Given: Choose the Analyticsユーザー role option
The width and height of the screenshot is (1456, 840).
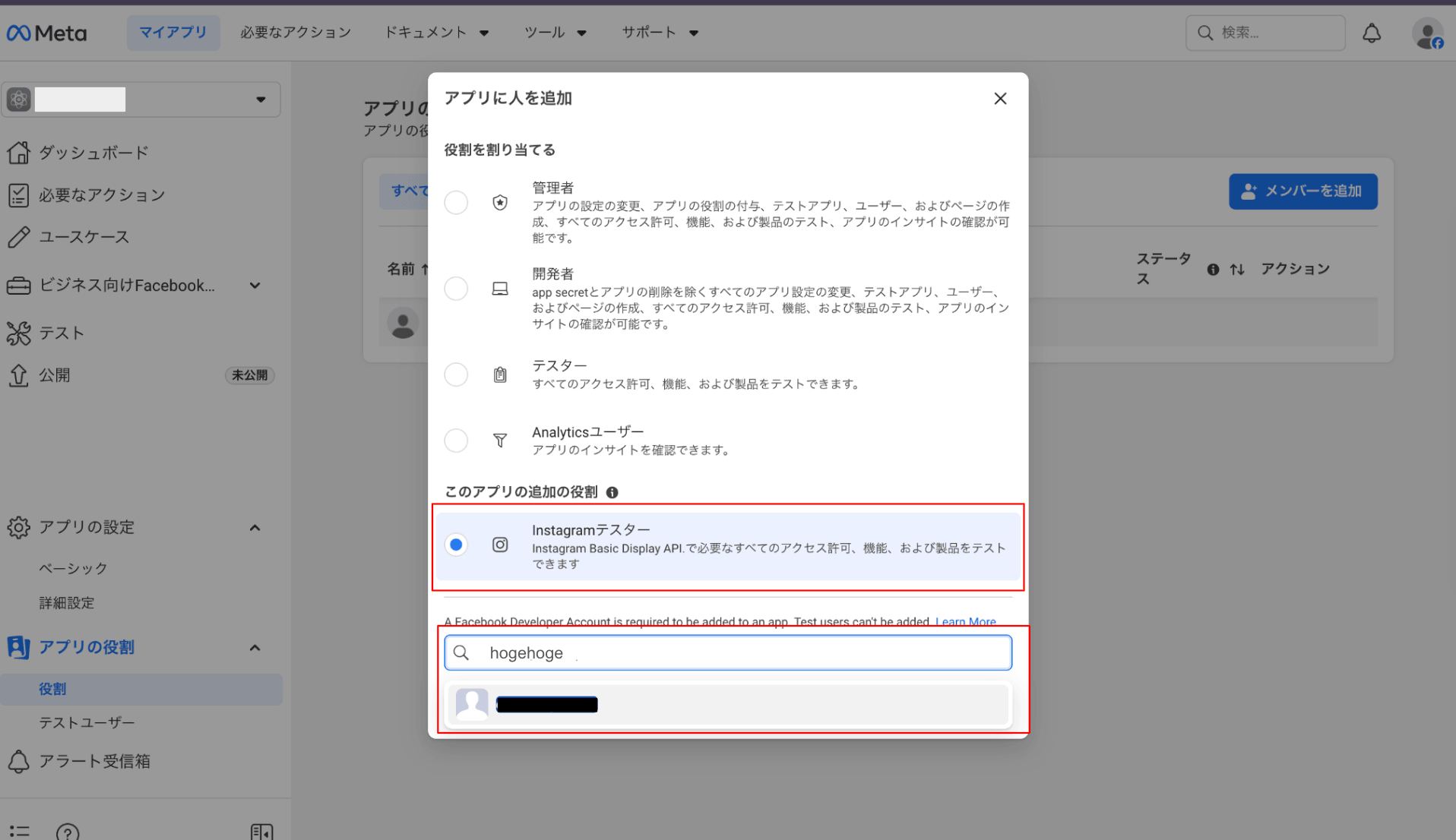Looking at the screenshot, I should click(456, 441).
